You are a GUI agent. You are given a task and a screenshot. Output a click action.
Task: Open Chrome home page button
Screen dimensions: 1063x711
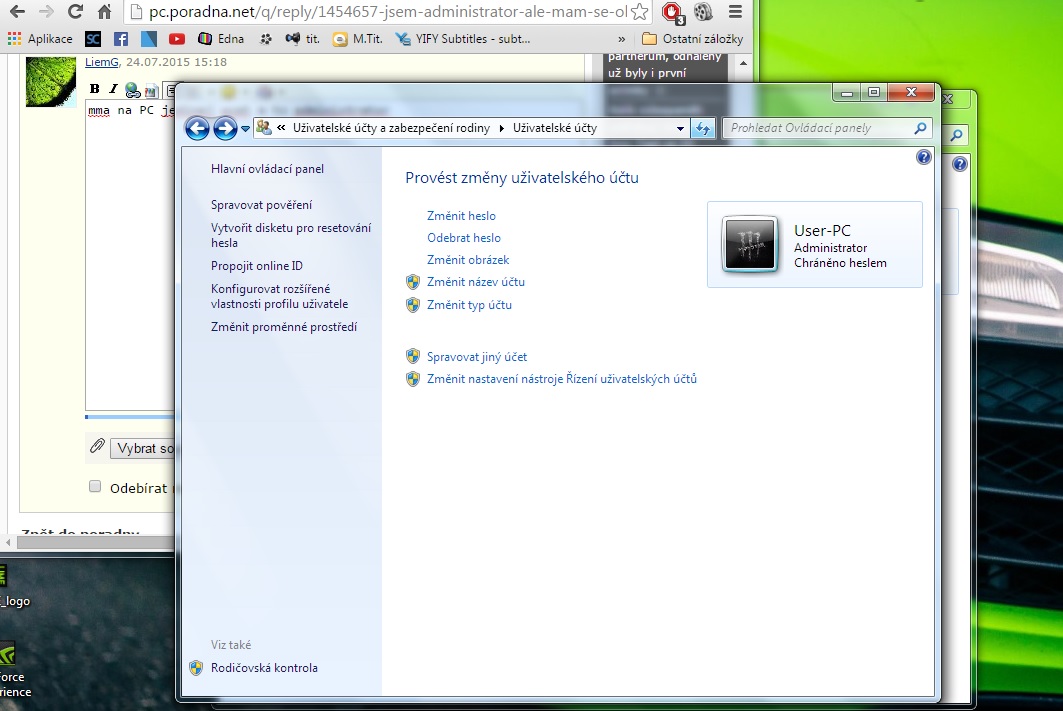[104, 12]
